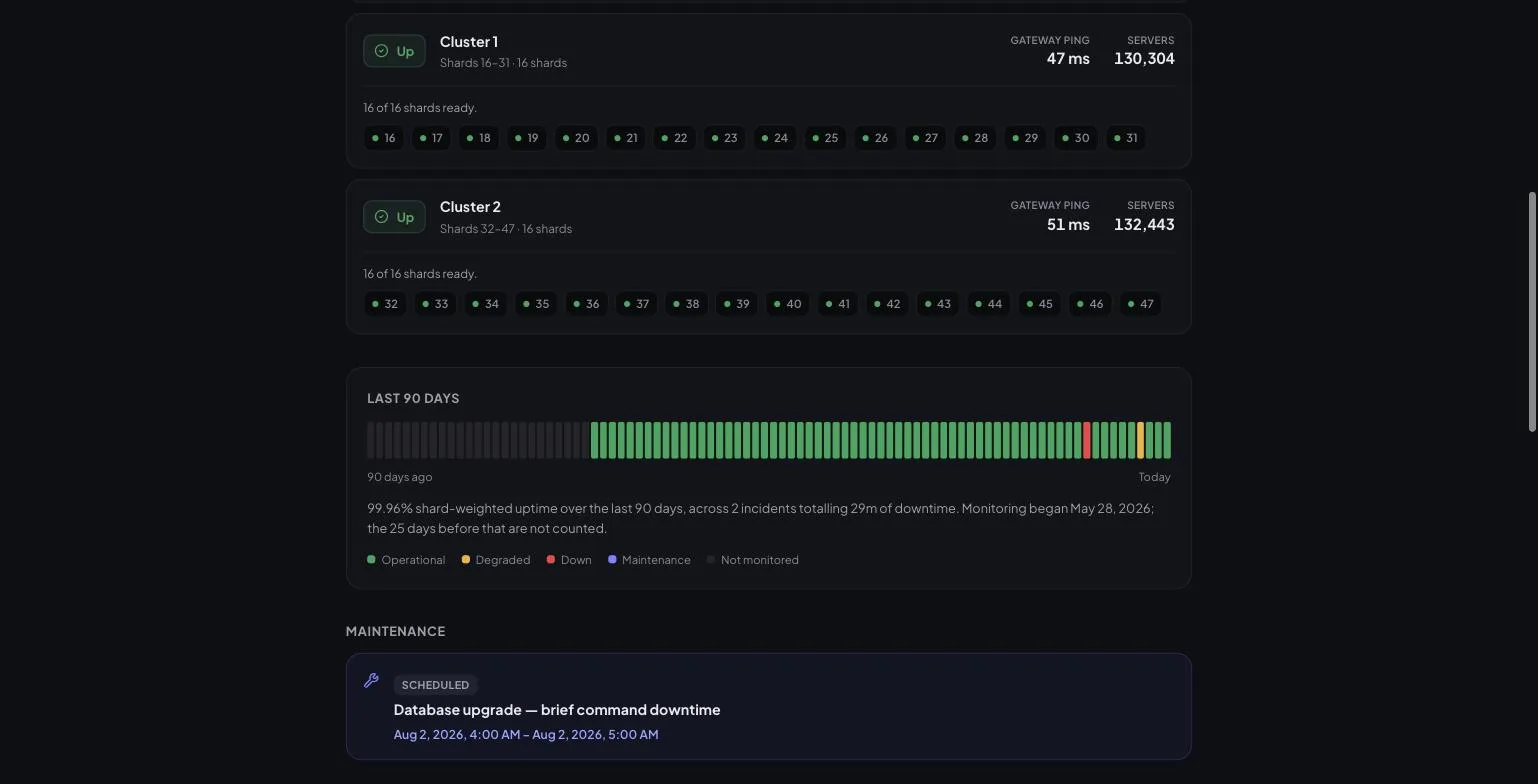The height and width of the screenshot is (784, 1538).
Task: Select shard 20 chip
Action: pos(576,138)
